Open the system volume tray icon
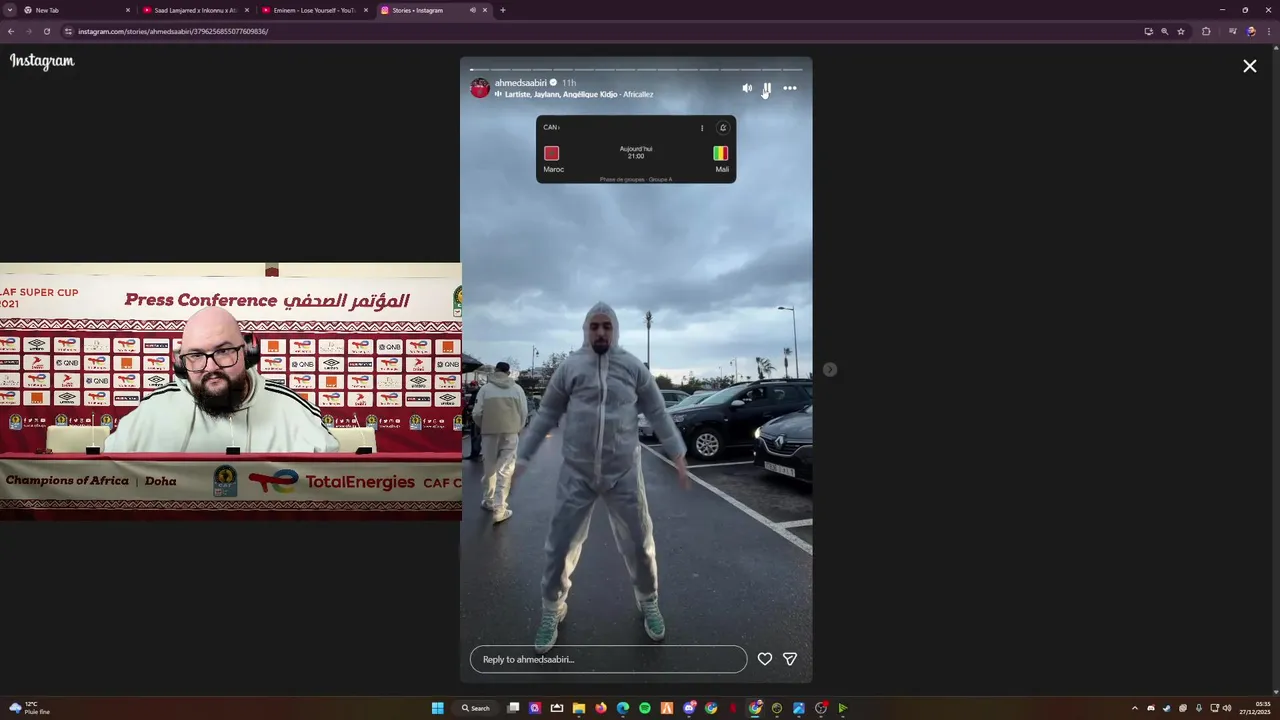This screenshot has width=1280, height=720. click(1227, 708)
